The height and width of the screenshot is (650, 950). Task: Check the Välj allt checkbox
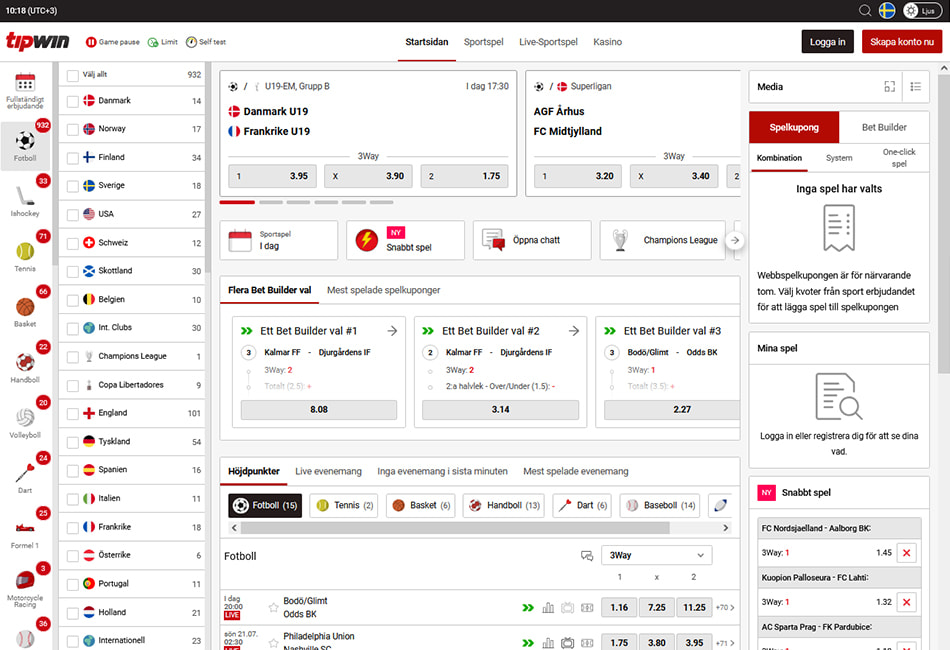coord(73,75)
